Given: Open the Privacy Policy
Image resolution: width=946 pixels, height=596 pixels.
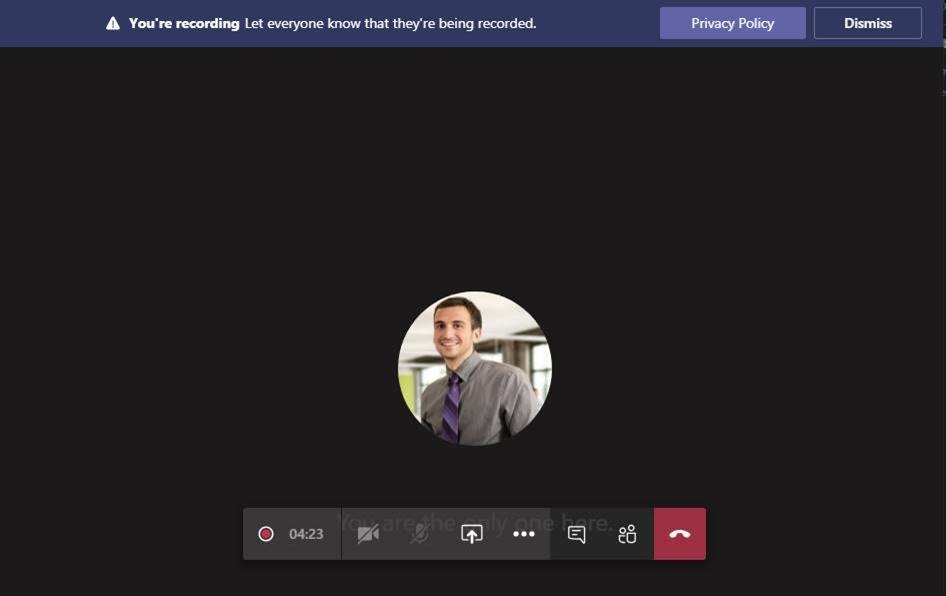Looking at the screenshot, I should [x=732, y=23].
